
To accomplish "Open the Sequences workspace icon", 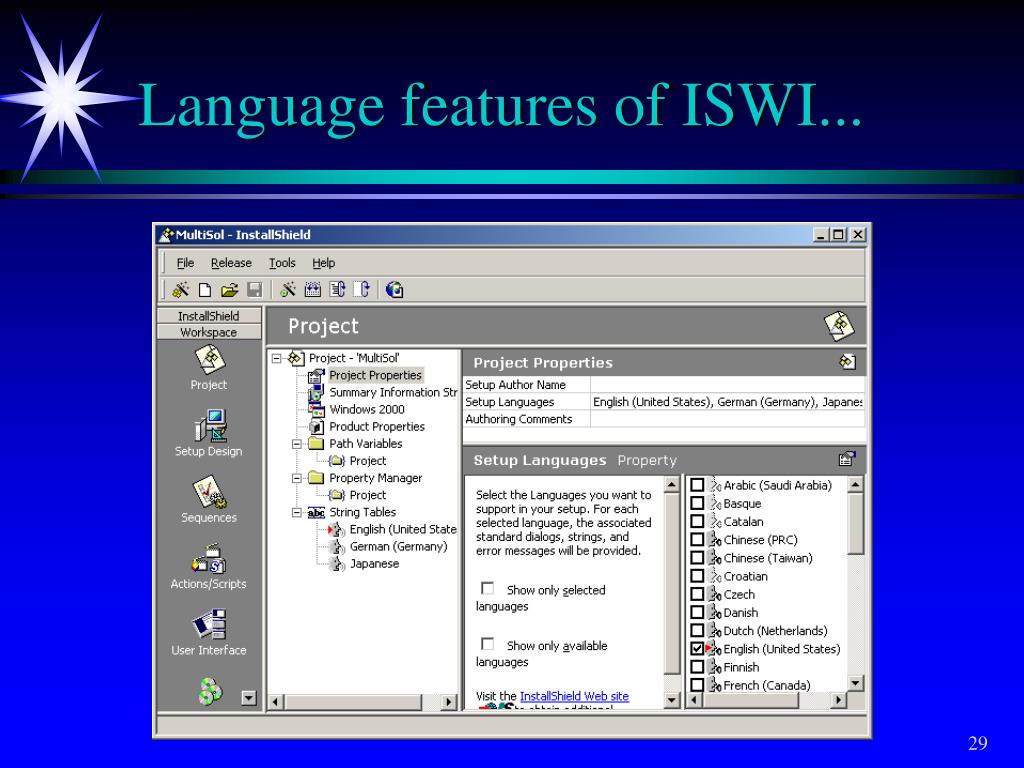I will (x=210, y=492).
